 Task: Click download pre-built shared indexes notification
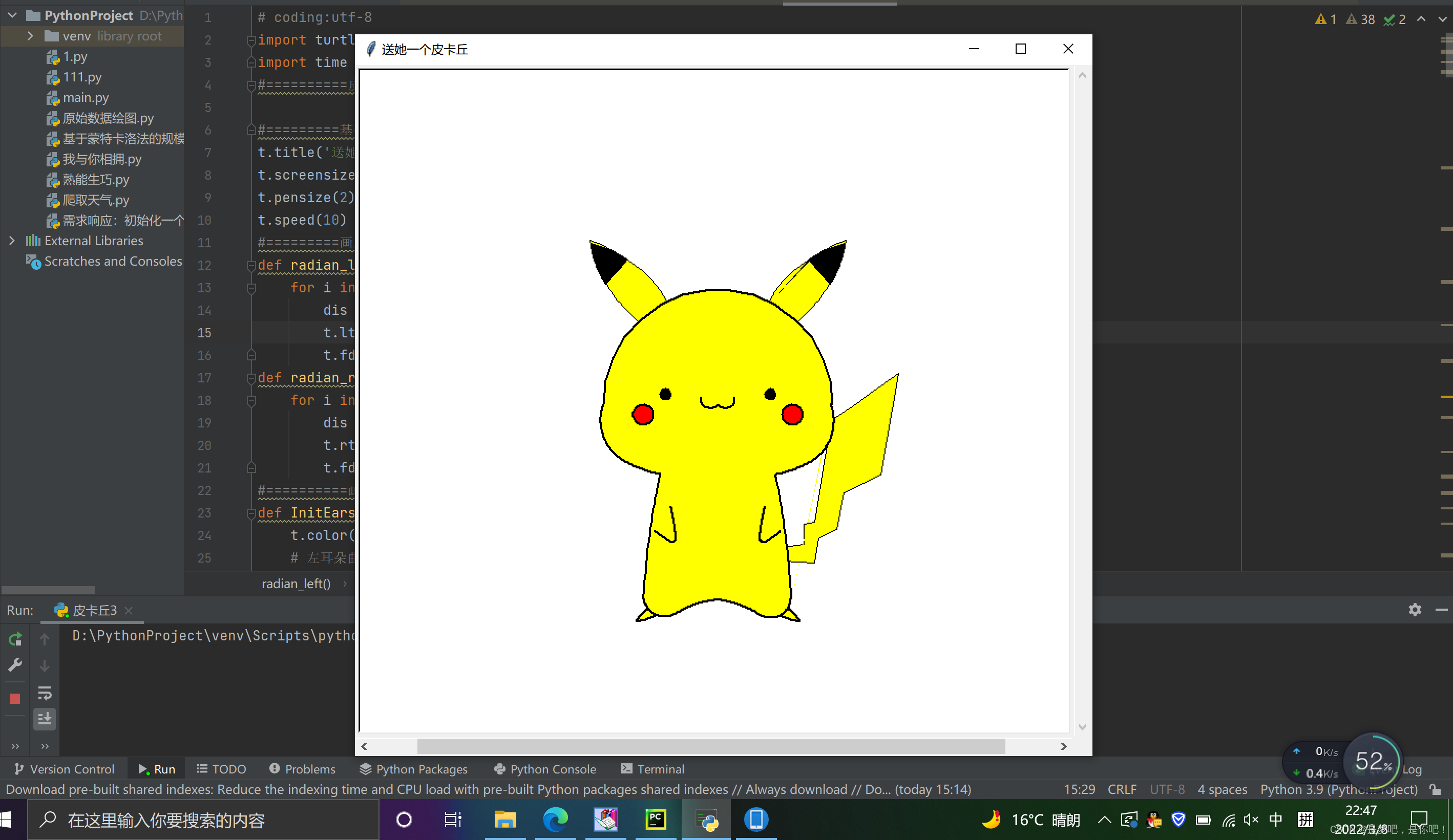point(489,789)
